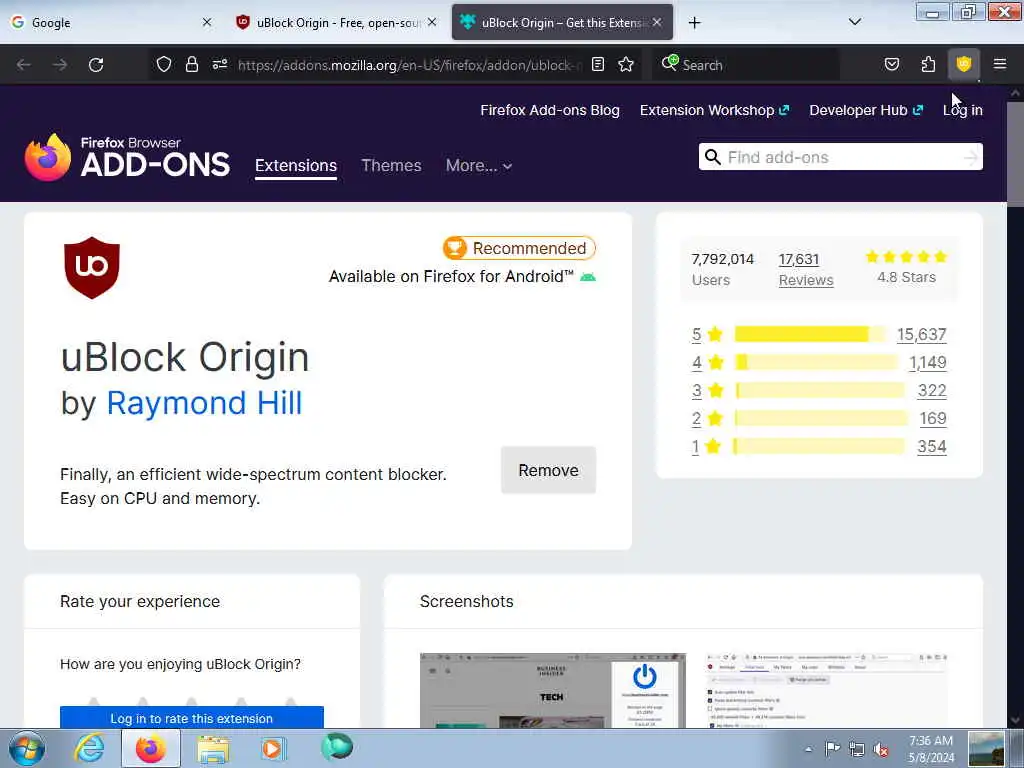Open the Pocket save icon

coord(891,64)
